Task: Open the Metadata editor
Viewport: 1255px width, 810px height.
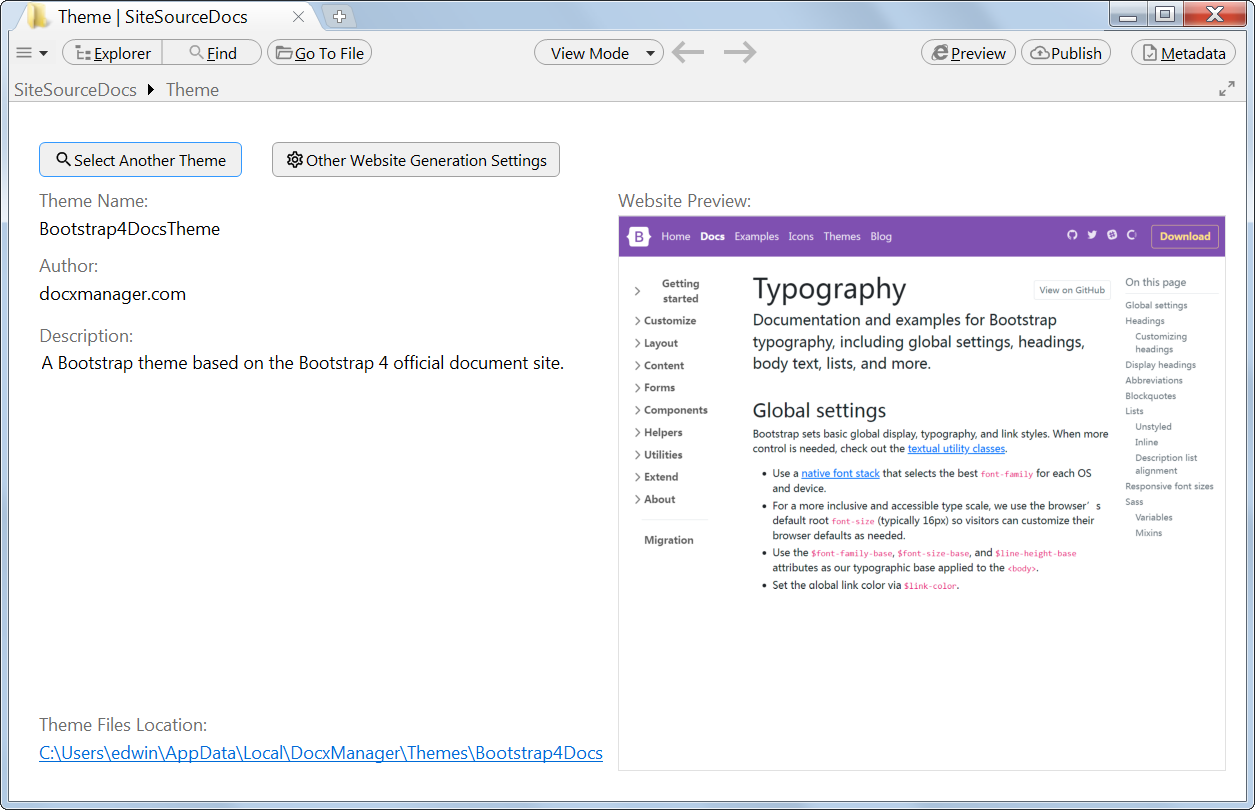Action: pos(1183,53)
